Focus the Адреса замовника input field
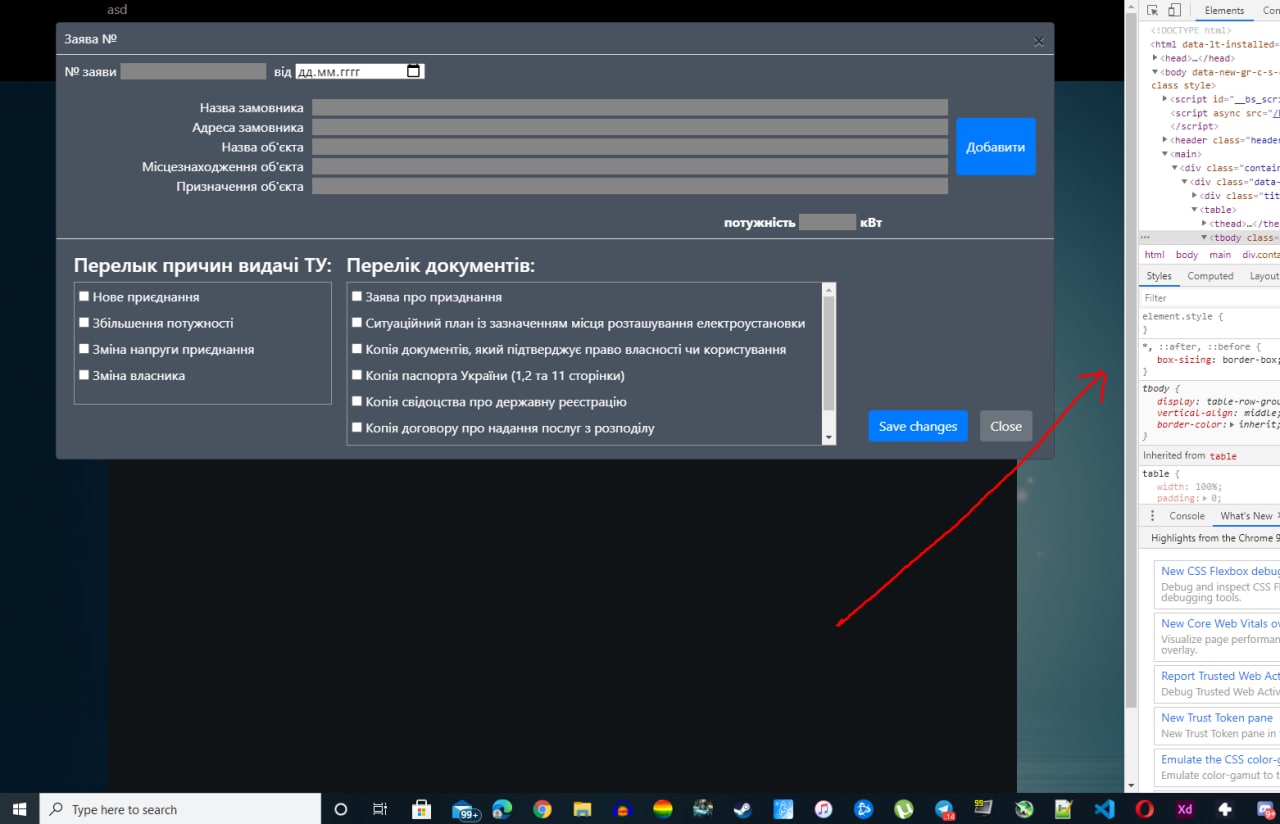Image resolution: width=1280 pixels, height=824 pixels. 630,127
